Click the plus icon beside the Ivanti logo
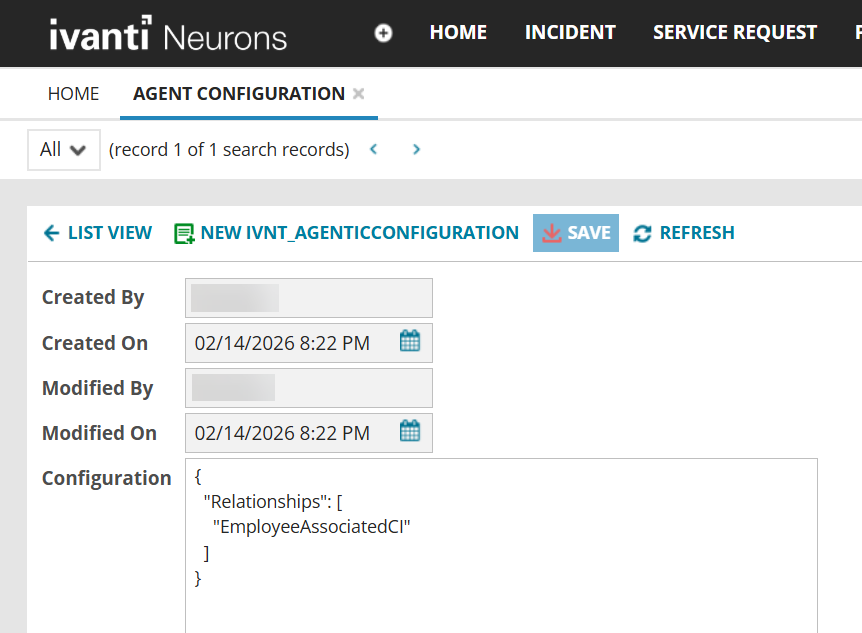Screen dimensions: 862x633 tap(383, 33)
